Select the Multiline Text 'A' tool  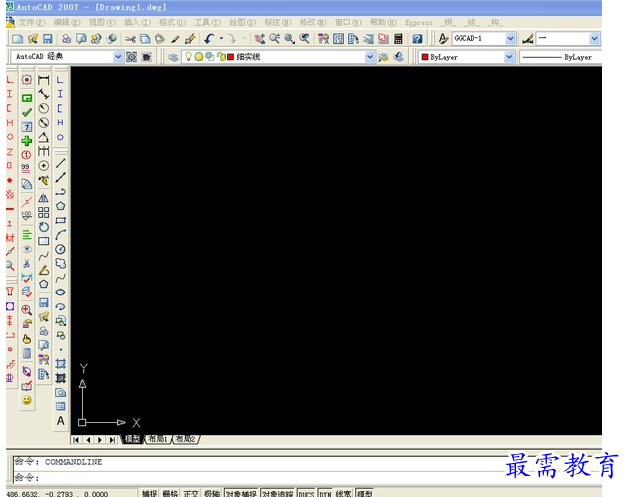[60, 421]
